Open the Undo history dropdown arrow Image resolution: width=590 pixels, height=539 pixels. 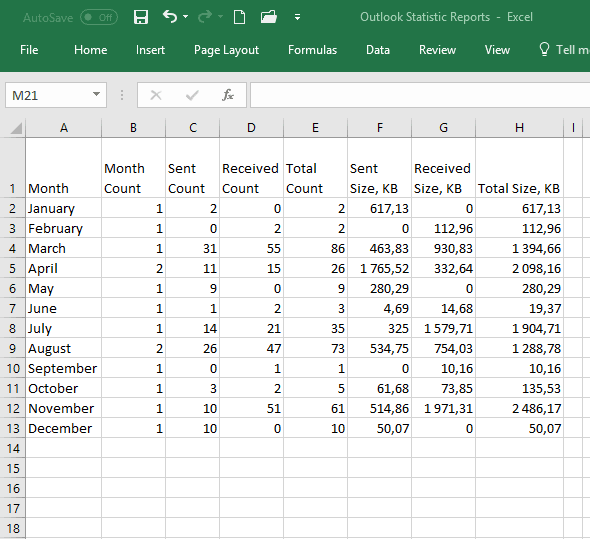pyautogui.click(x=186, y=17)
